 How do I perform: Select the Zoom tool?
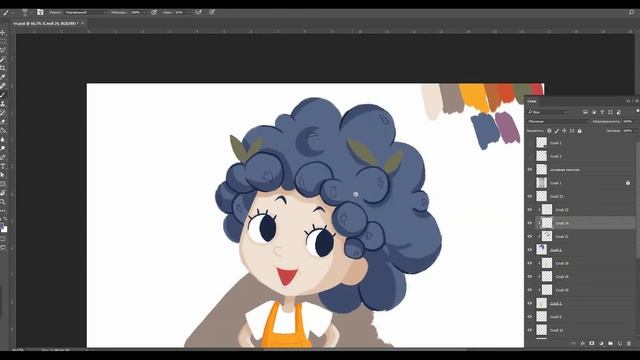[x=3, y=202]
